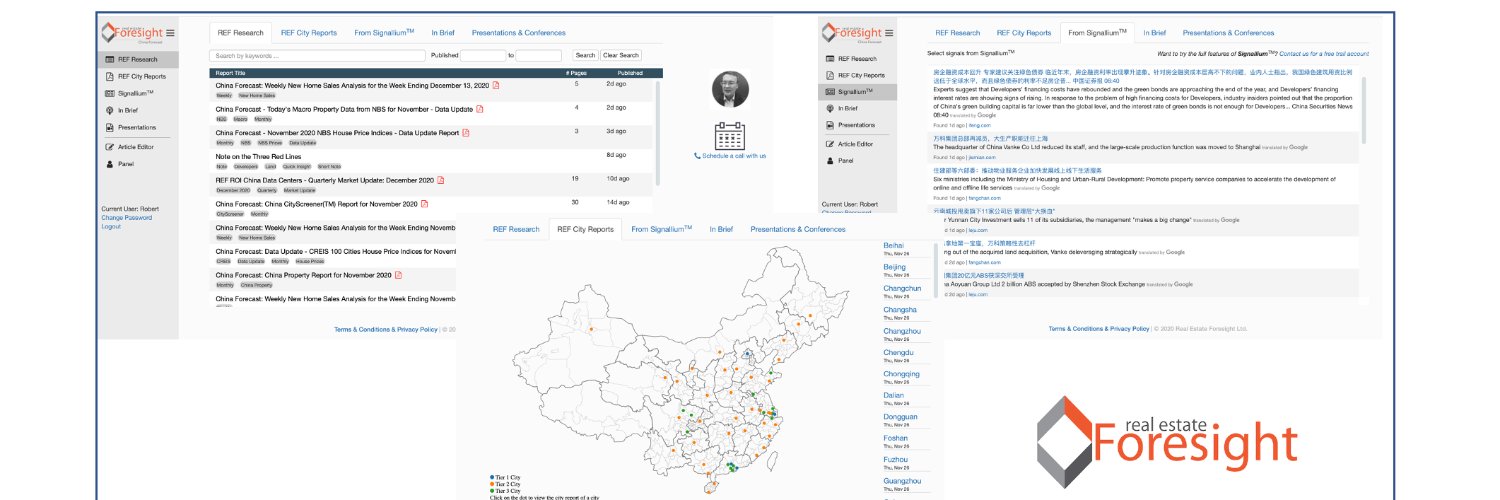The image size is (1500, 500).
Task: Click the calendar icon above Schedule a call
Action: point(730,136)
